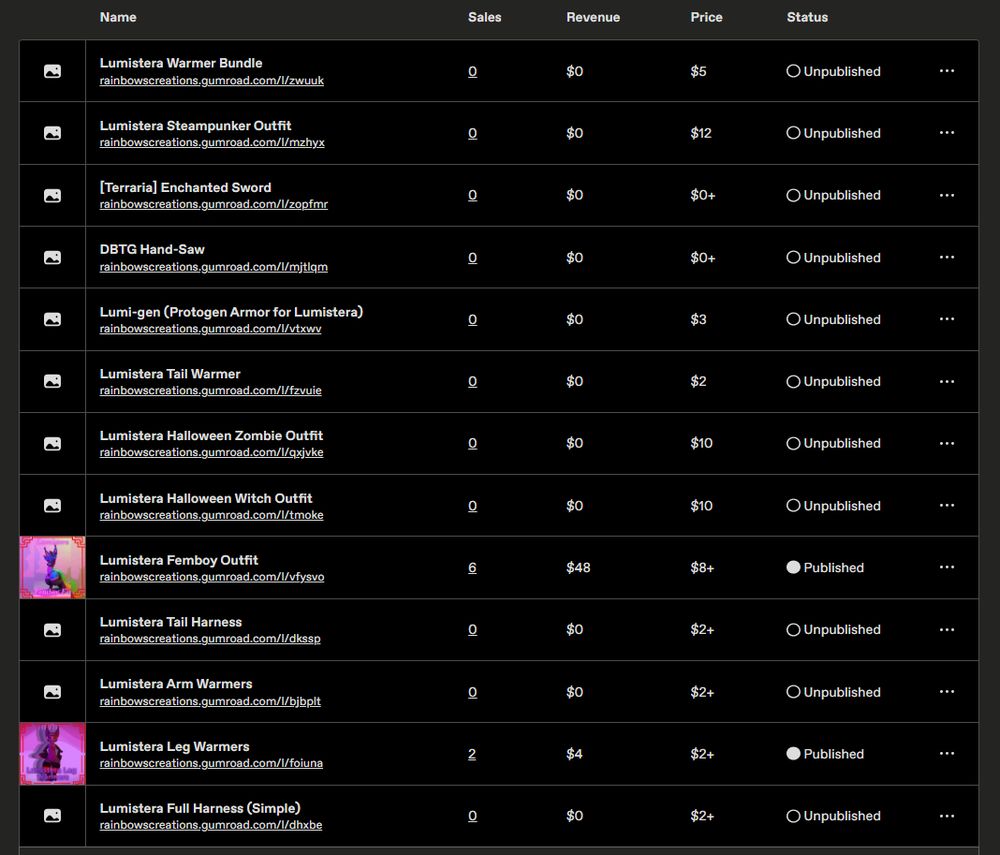Select the Lumi-gen (Protogen Armor for Lumistera) name

point(231,312)
